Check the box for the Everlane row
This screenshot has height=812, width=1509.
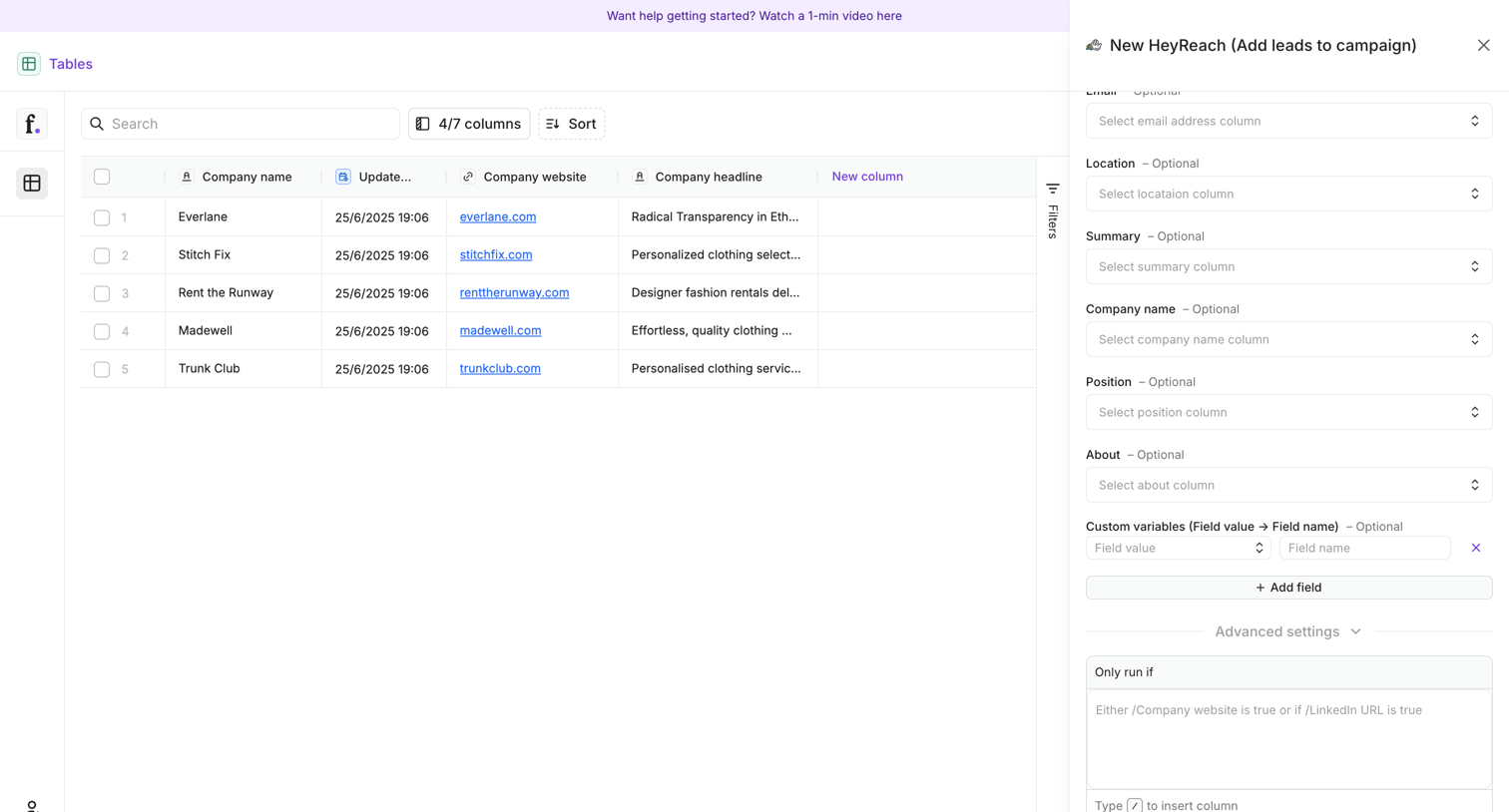tap(102, 217)
